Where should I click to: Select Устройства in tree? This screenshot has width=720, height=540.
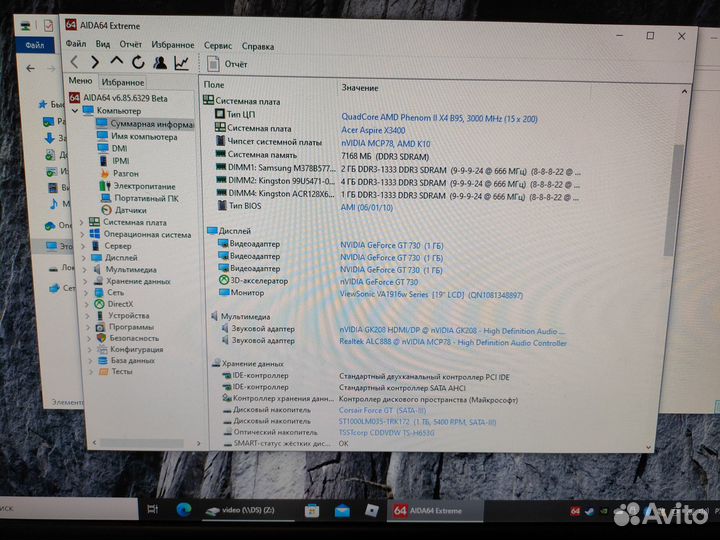point(123,315)
